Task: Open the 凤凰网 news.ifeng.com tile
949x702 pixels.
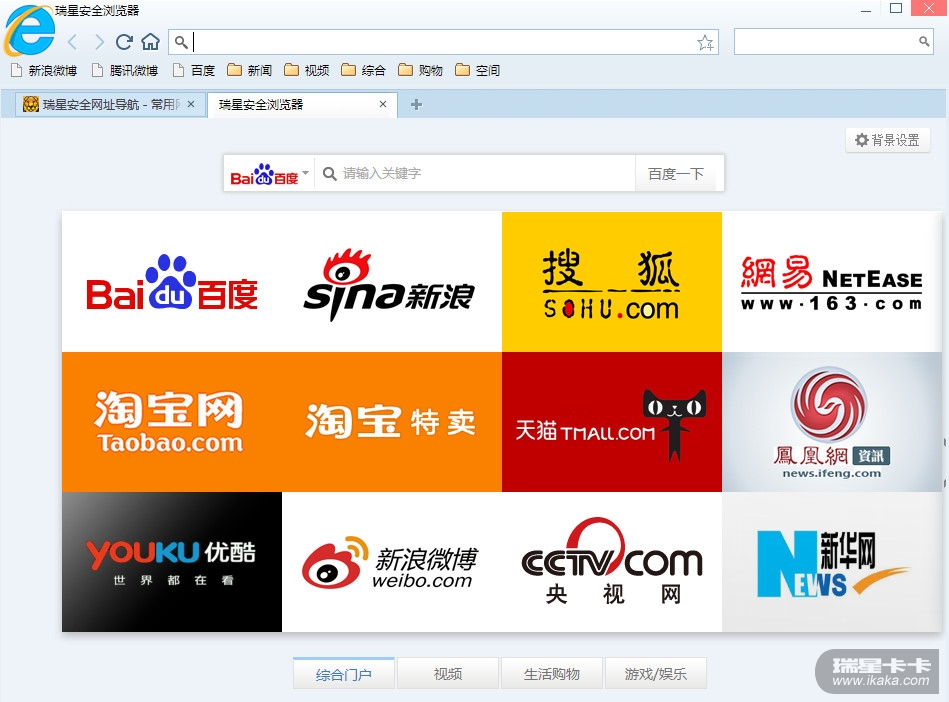Action: coord(832,422)
